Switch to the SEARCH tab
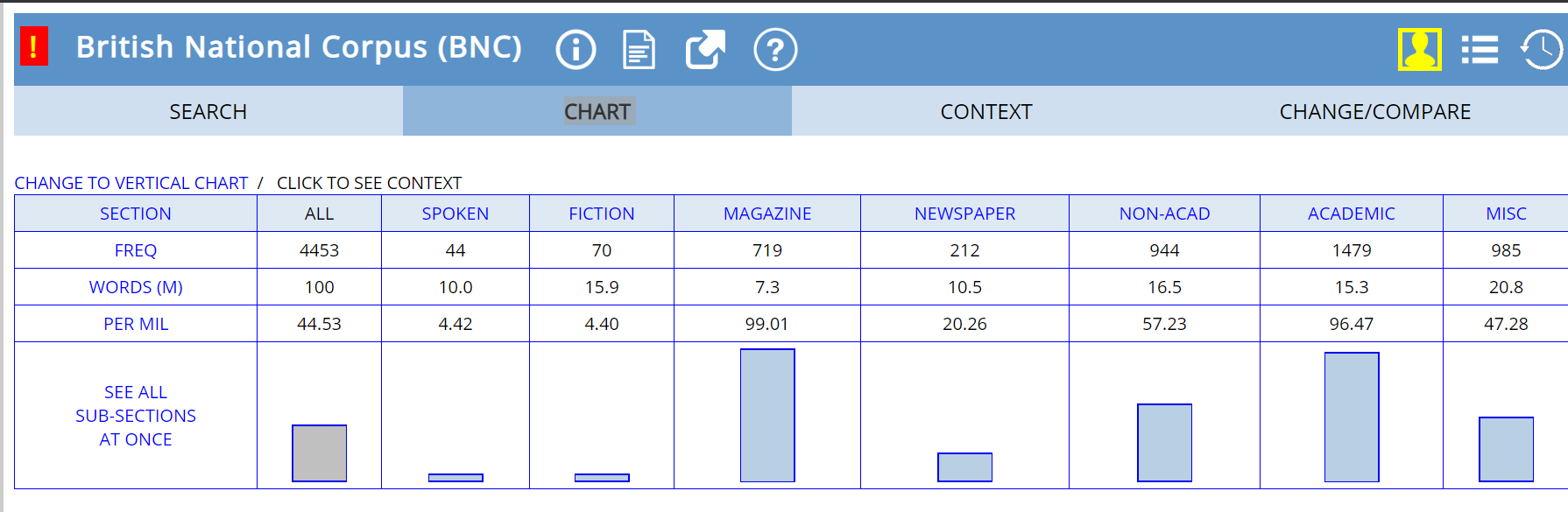The image size is (1568, 512). (x=208, y=112)
